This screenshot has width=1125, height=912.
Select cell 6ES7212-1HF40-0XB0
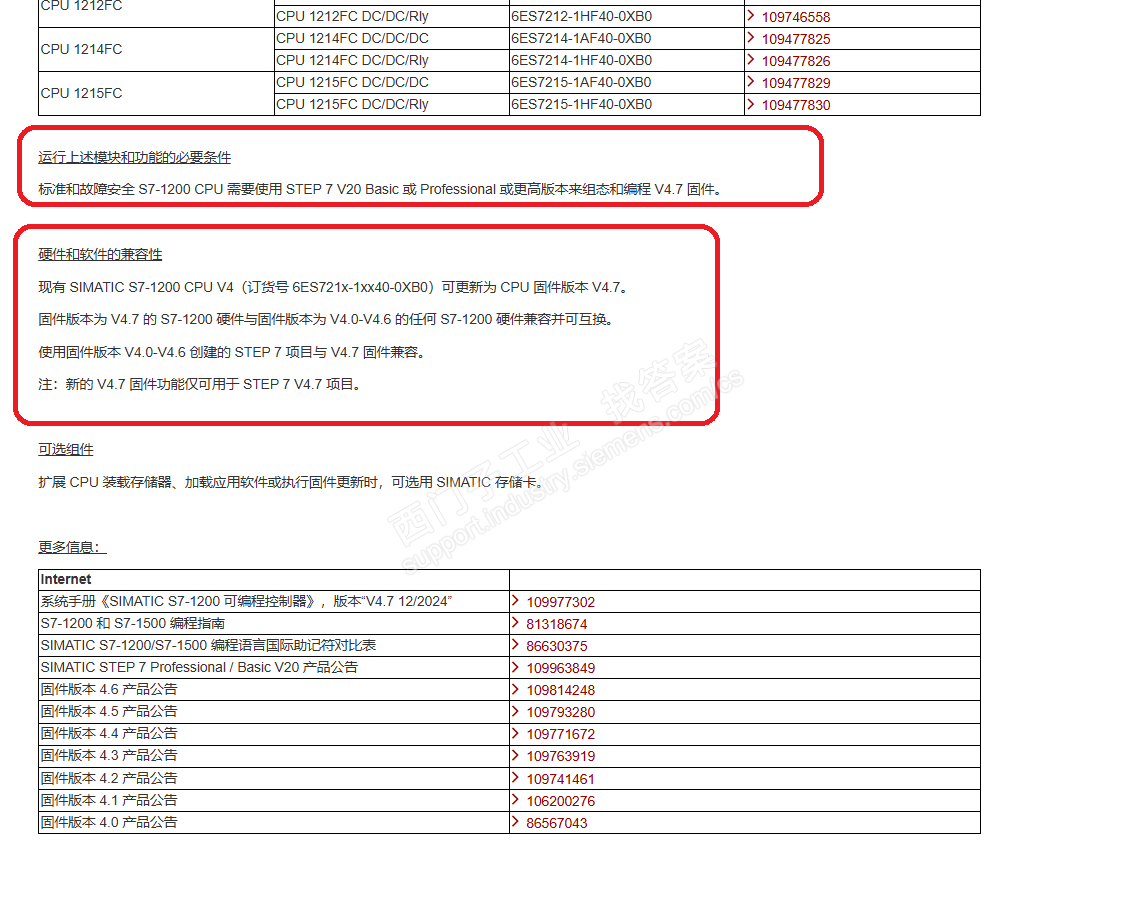point(627,17)
